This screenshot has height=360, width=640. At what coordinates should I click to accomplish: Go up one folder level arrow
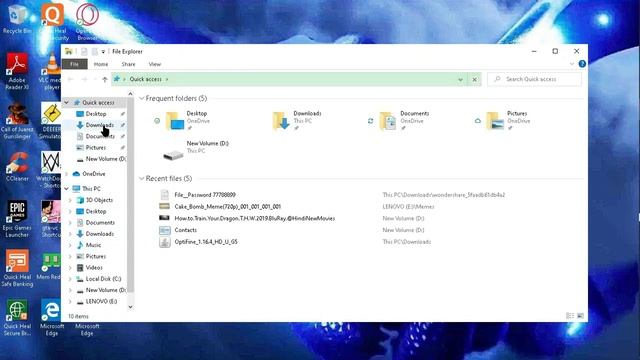tap(105, 79)
